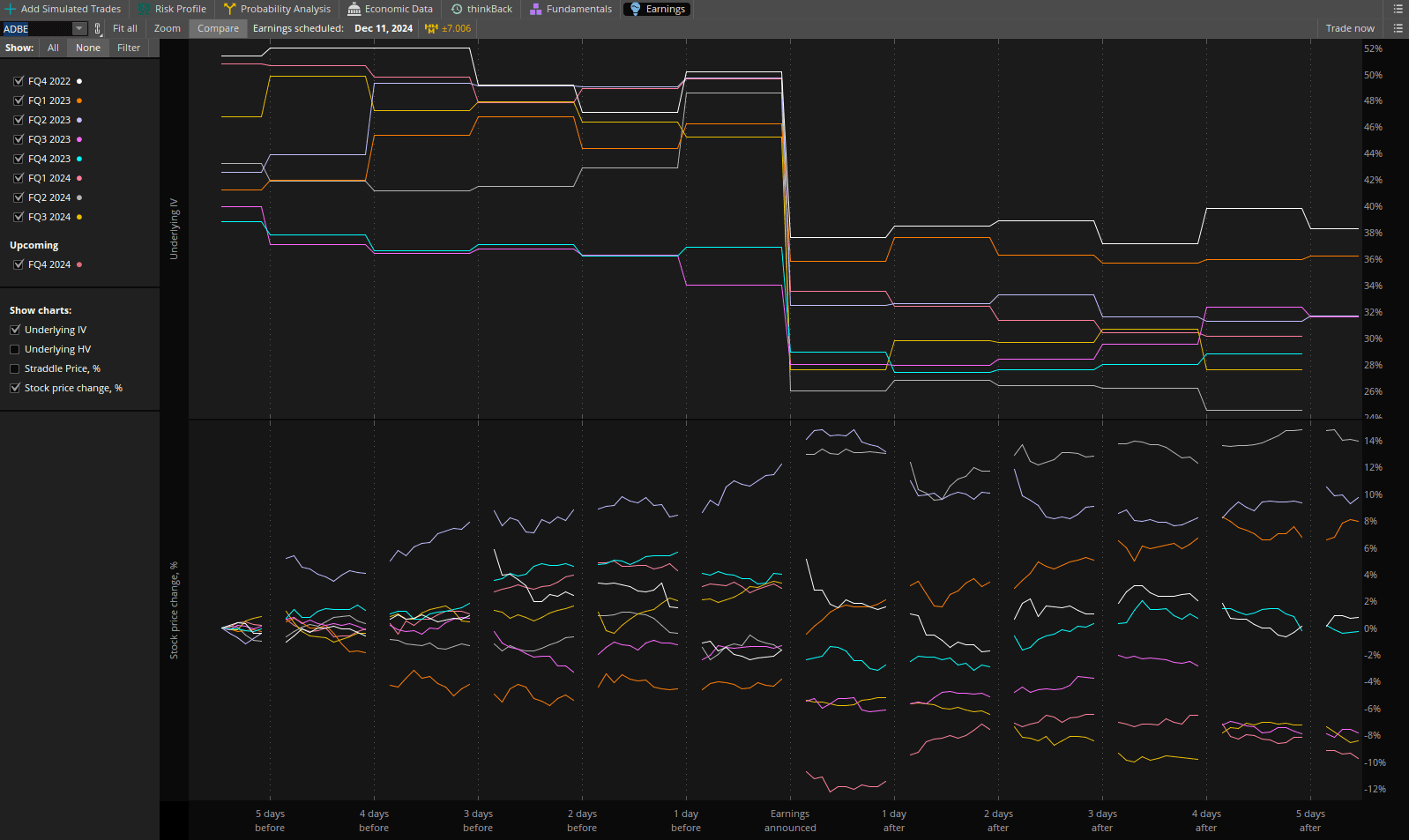Click the Dec 11, 2024 earnings date
Image resolution: width=1409 pixels, height=840 pixels.
point(384,28)
